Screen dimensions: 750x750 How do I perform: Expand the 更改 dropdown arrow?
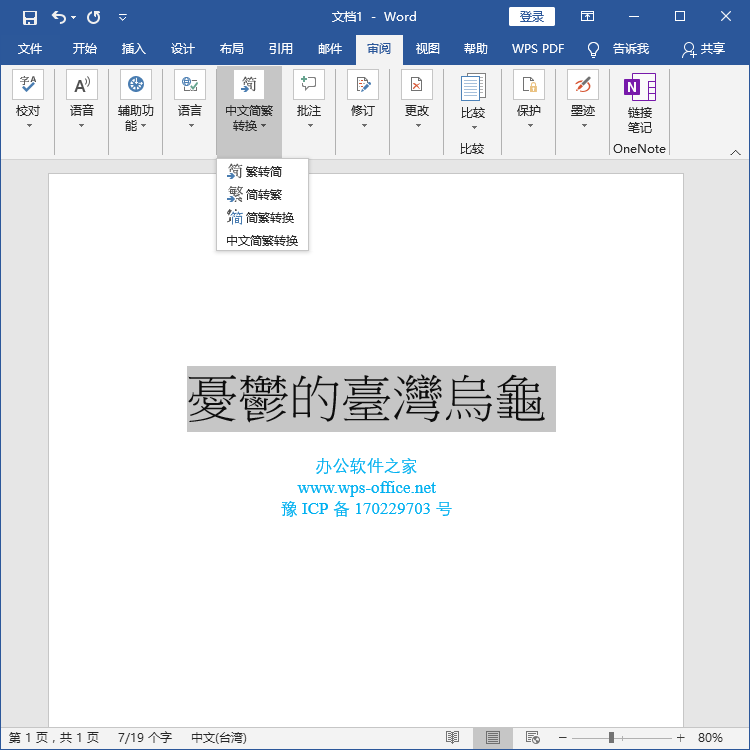pyautogui.click(x=419, y=126)
